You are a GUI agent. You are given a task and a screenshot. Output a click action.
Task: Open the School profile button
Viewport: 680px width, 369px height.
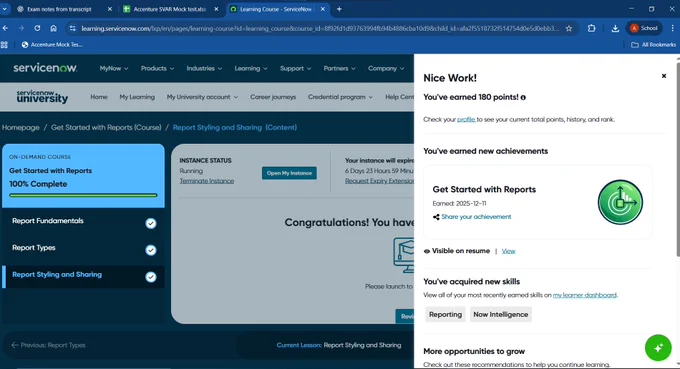(x=644, y=28)
